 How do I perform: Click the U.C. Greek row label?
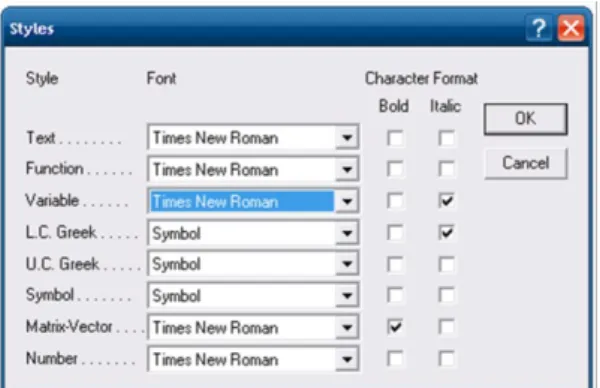(x=62, y=264)
